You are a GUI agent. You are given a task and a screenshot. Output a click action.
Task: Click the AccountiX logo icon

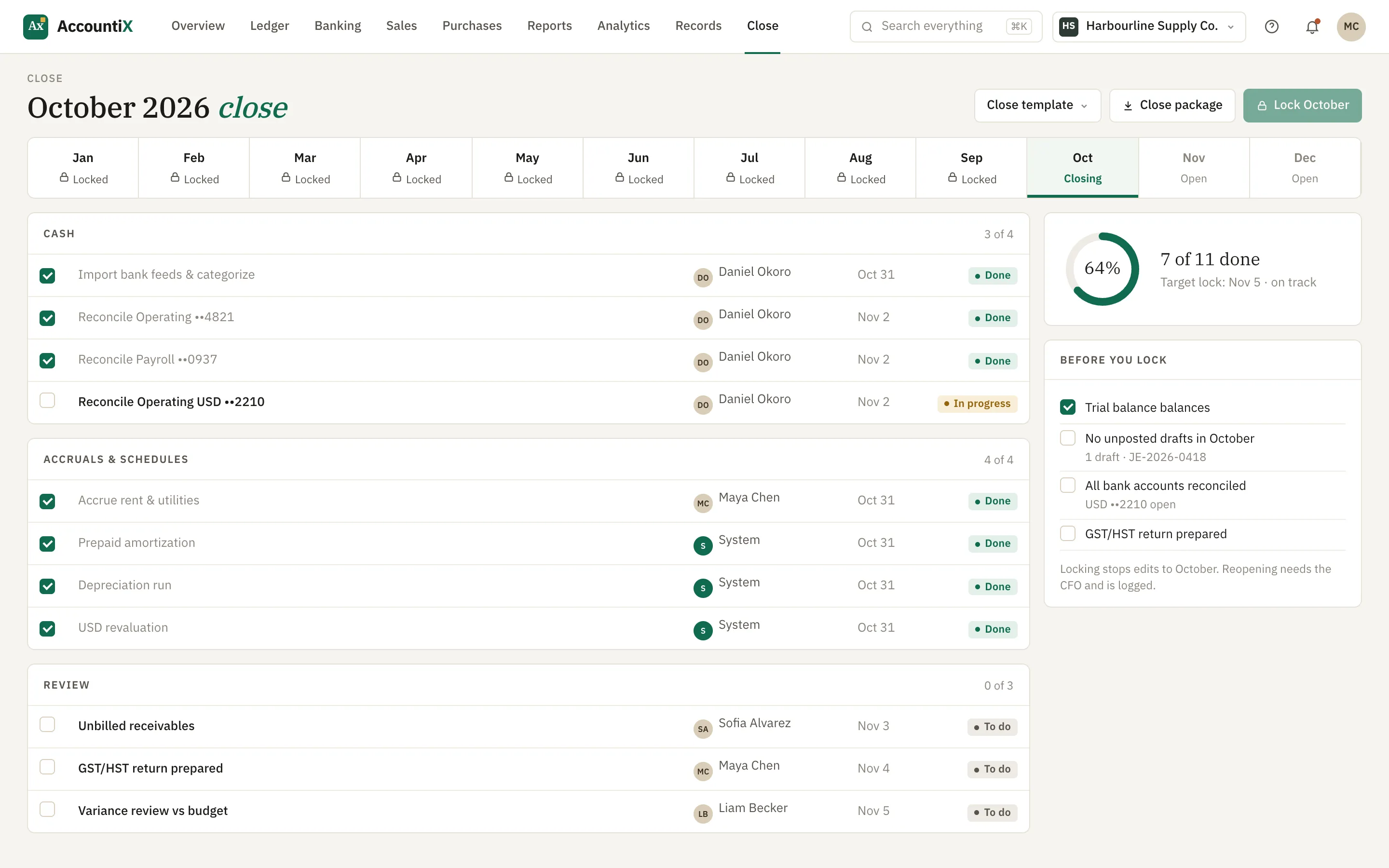point(36,27)
